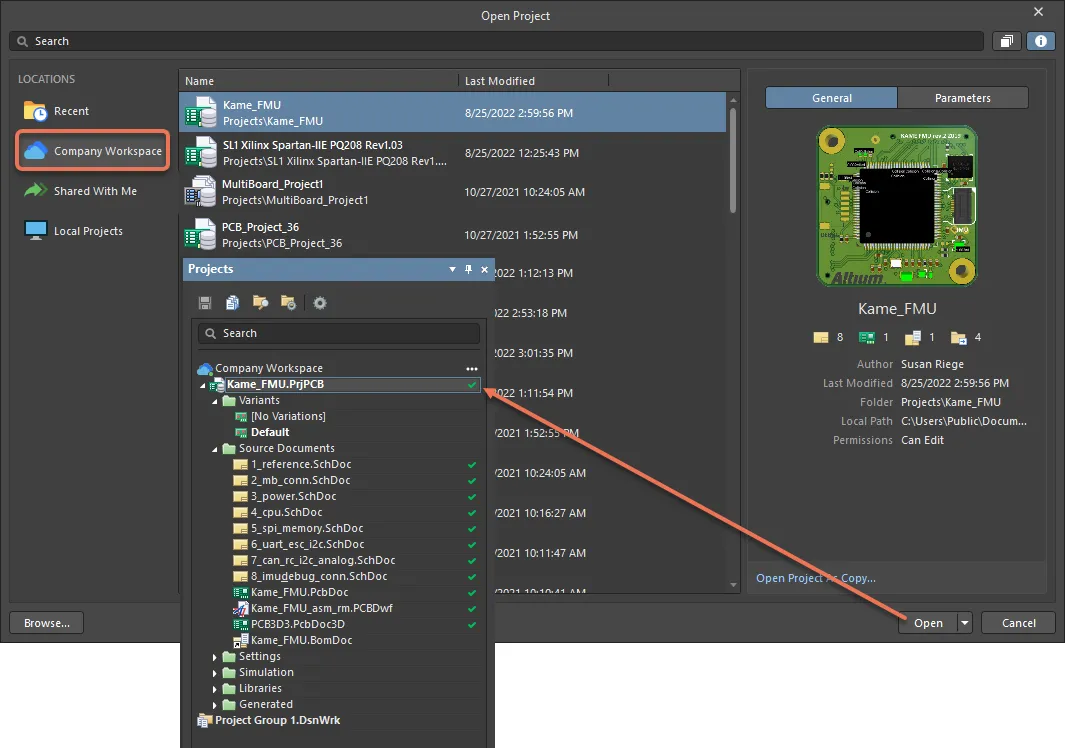Collapse the Source Documents folder
The image size is (1065, 748).
point(215,449)
